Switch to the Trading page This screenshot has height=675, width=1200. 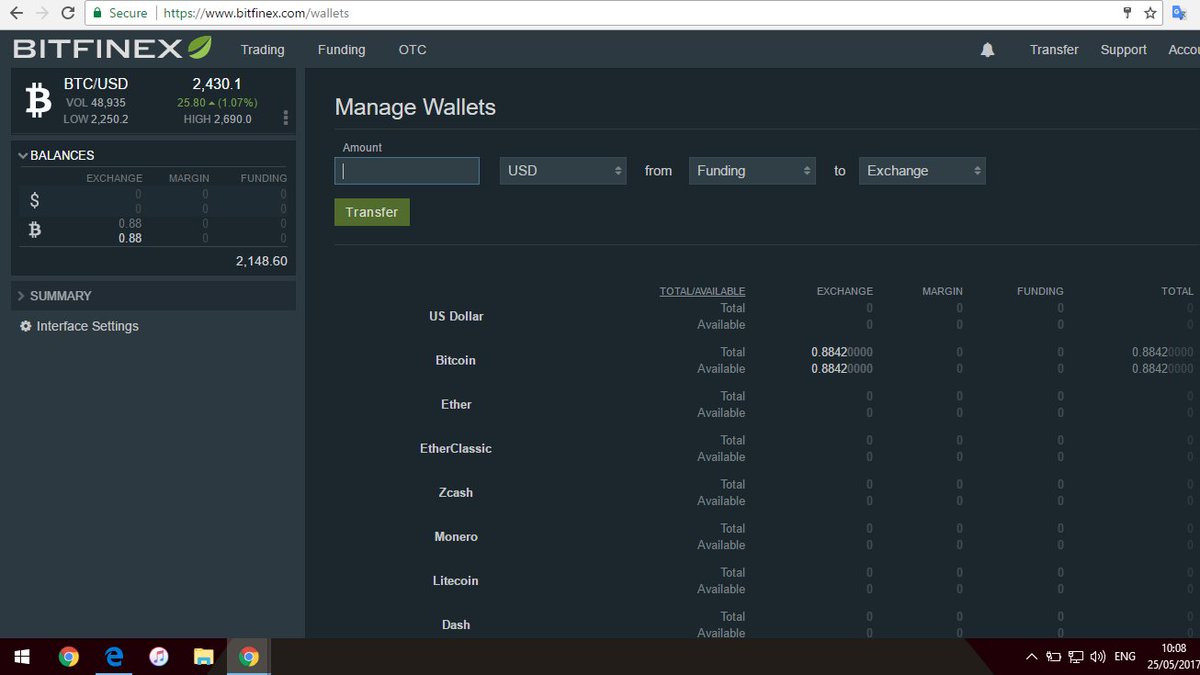click(262, 49)
